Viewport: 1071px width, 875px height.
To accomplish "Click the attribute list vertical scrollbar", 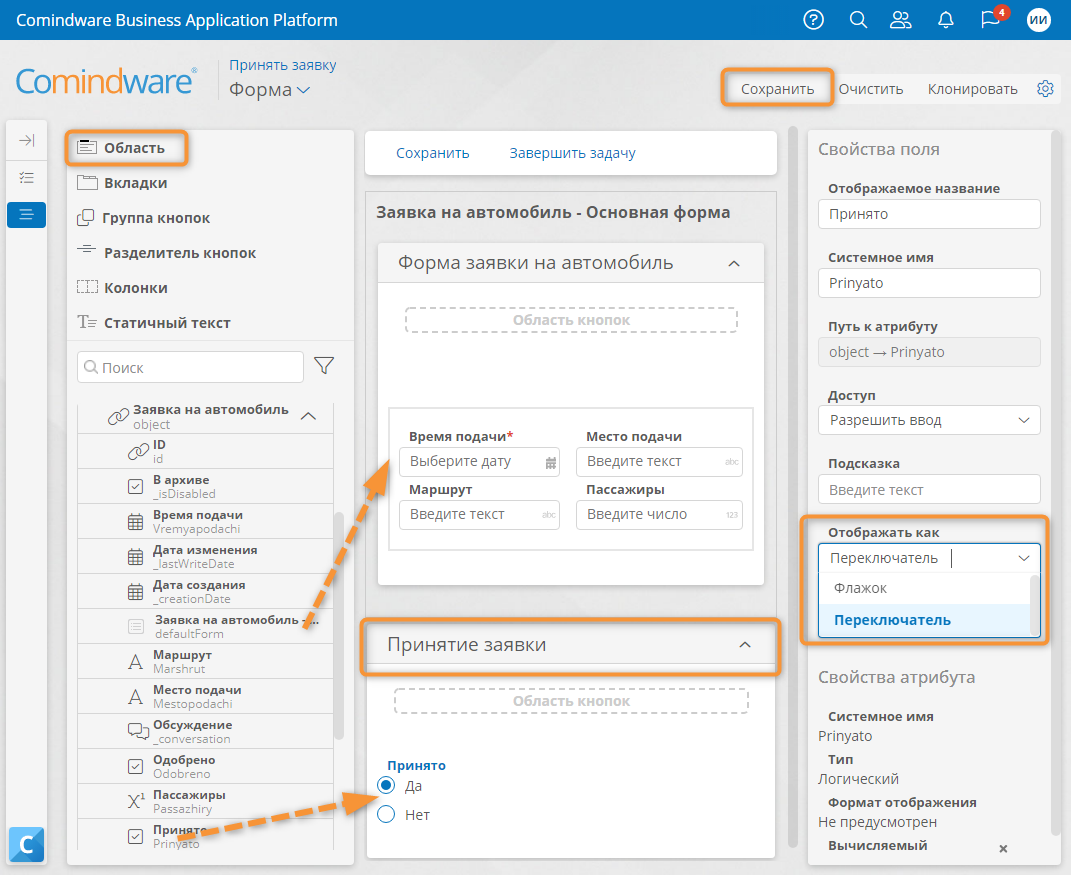I will 338,625.
